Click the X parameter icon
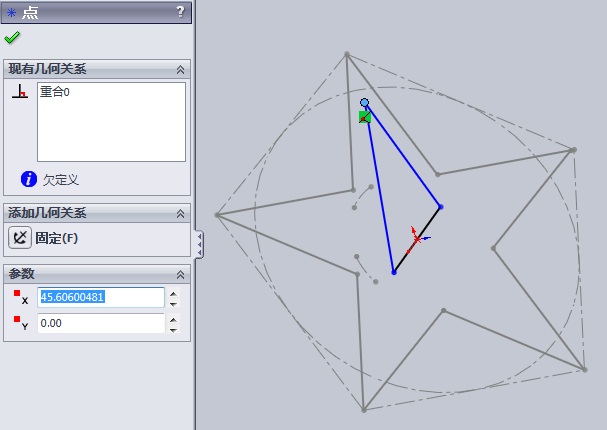607x430 pixels. click(x=21, y=297)
